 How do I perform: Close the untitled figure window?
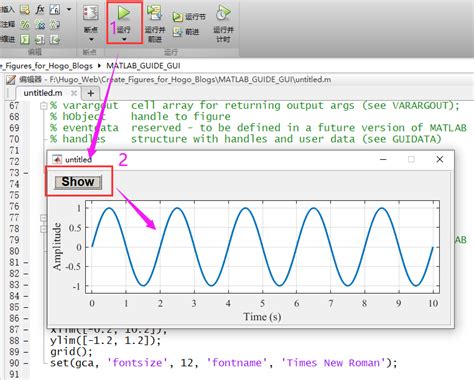[440, 159]
